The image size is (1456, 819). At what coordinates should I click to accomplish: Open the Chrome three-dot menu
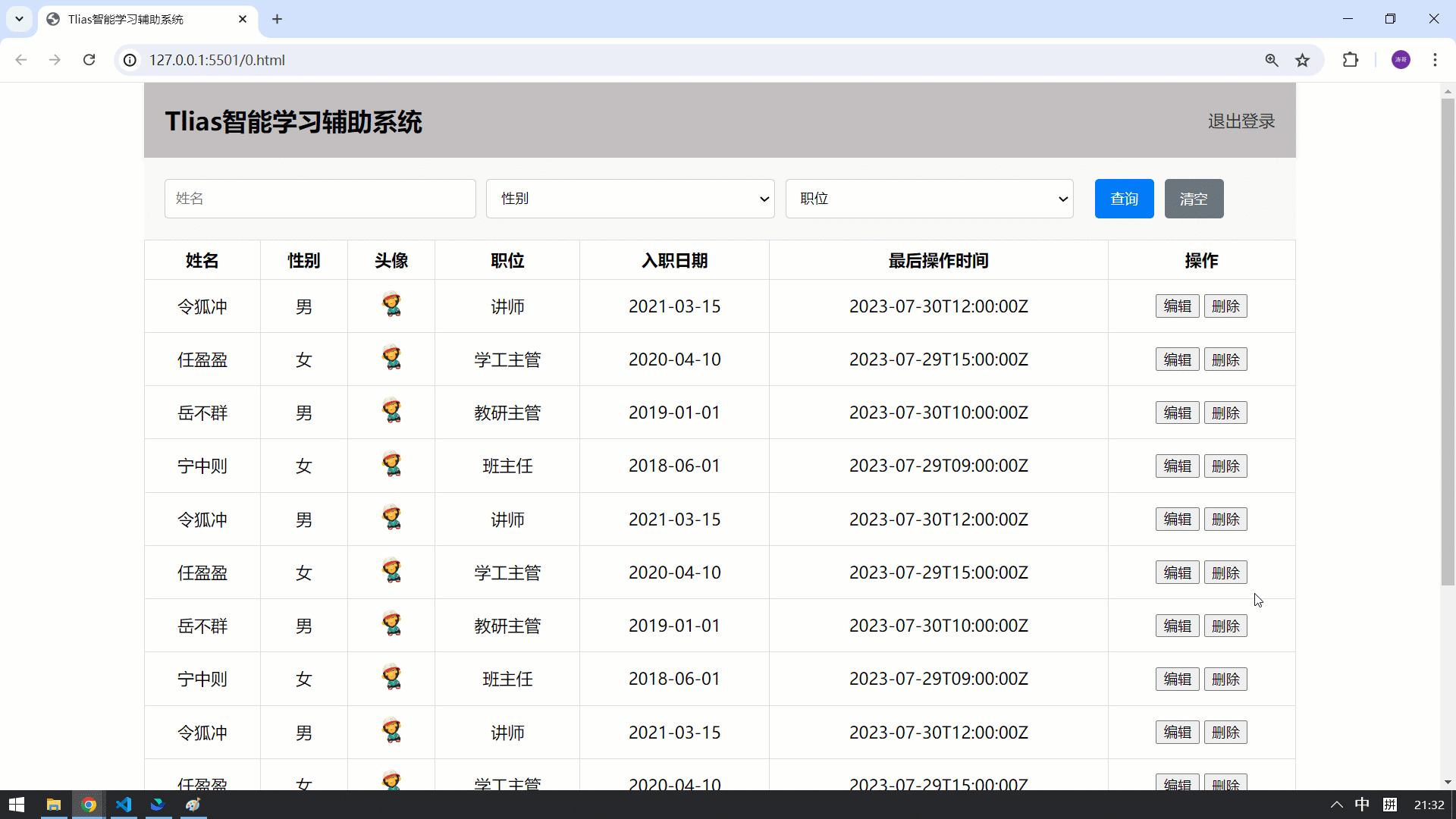(x=1435, y=60)
